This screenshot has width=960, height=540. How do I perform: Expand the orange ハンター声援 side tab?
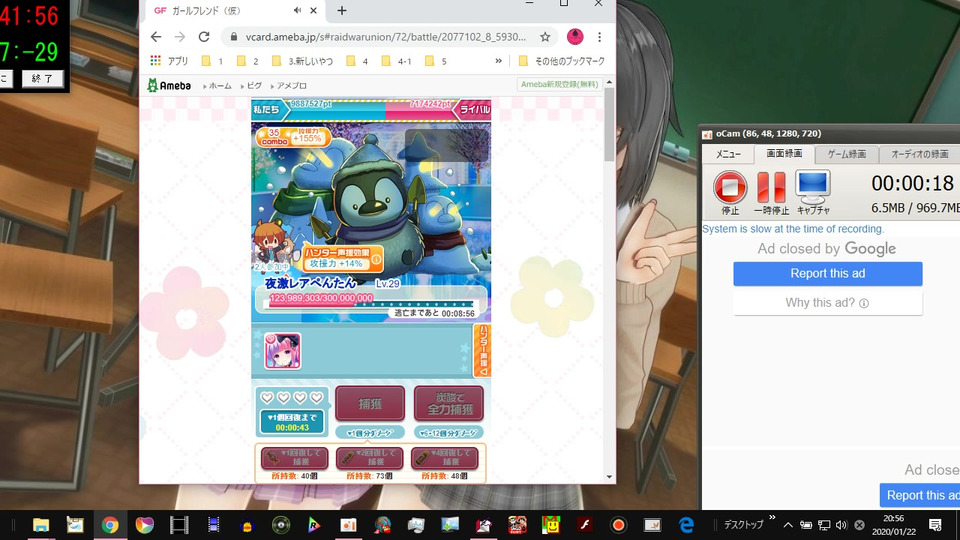[482, 350]
